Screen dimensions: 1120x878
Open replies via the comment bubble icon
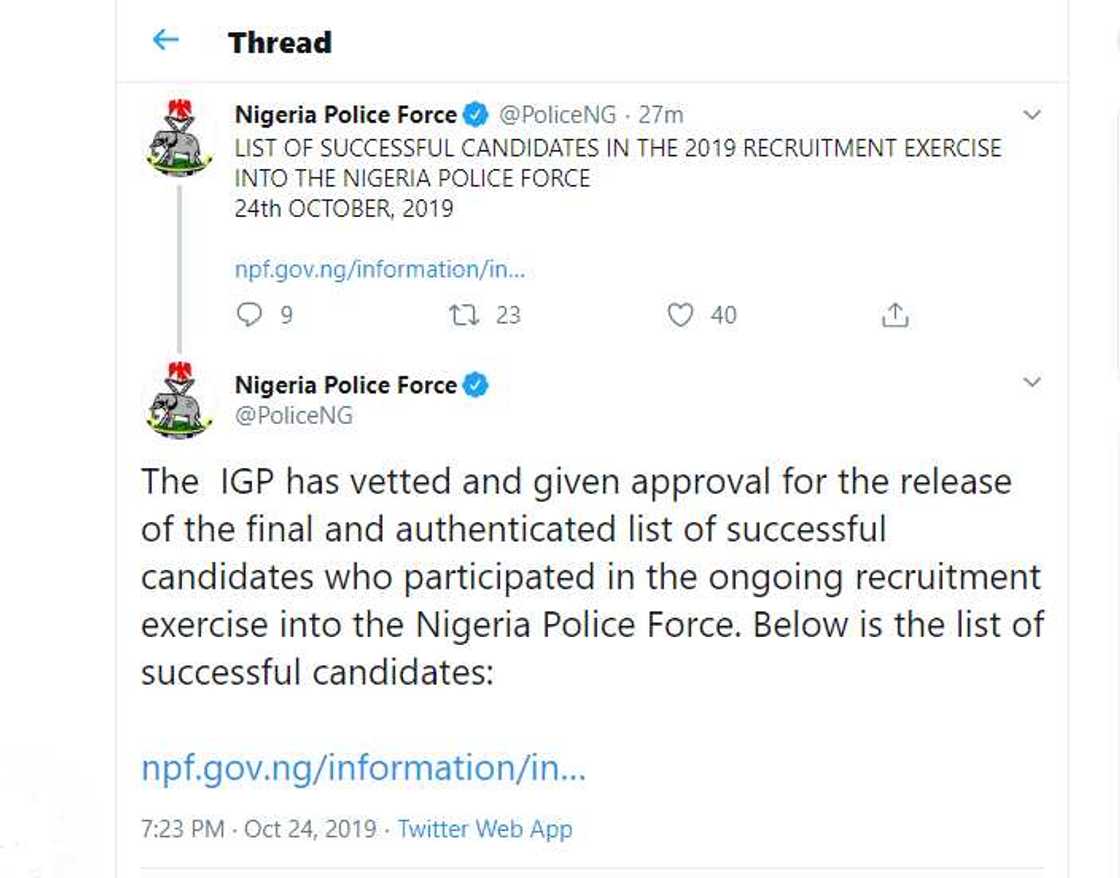[x=248, y=315]
